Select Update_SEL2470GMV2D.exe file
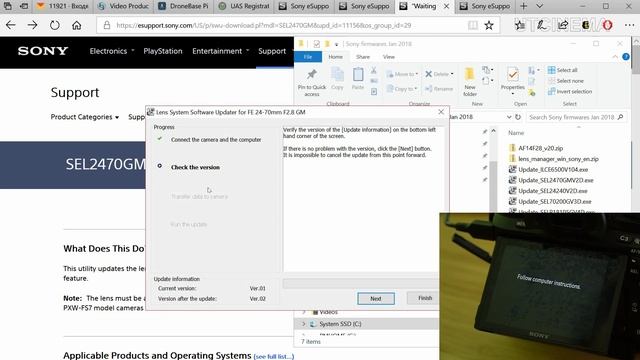 551,180
